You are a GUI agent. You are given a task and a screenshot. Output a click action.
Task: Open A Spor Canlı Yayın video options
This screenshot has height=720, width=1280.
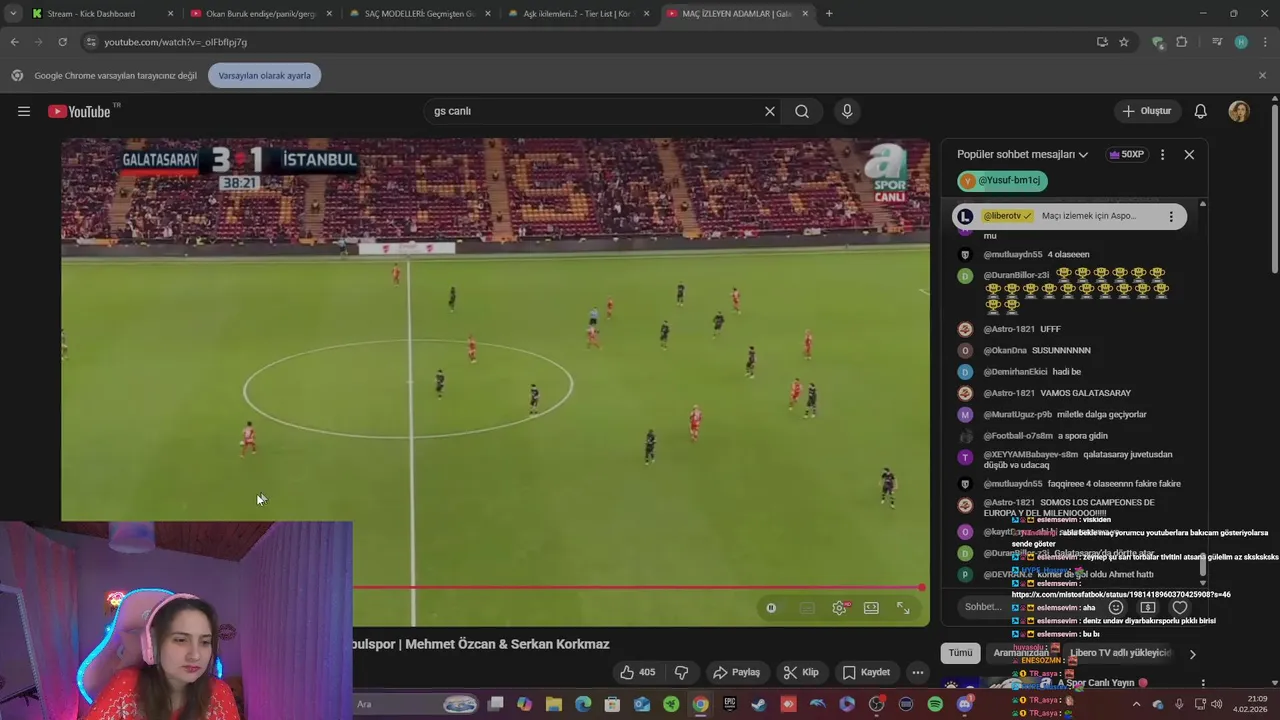1203,683
